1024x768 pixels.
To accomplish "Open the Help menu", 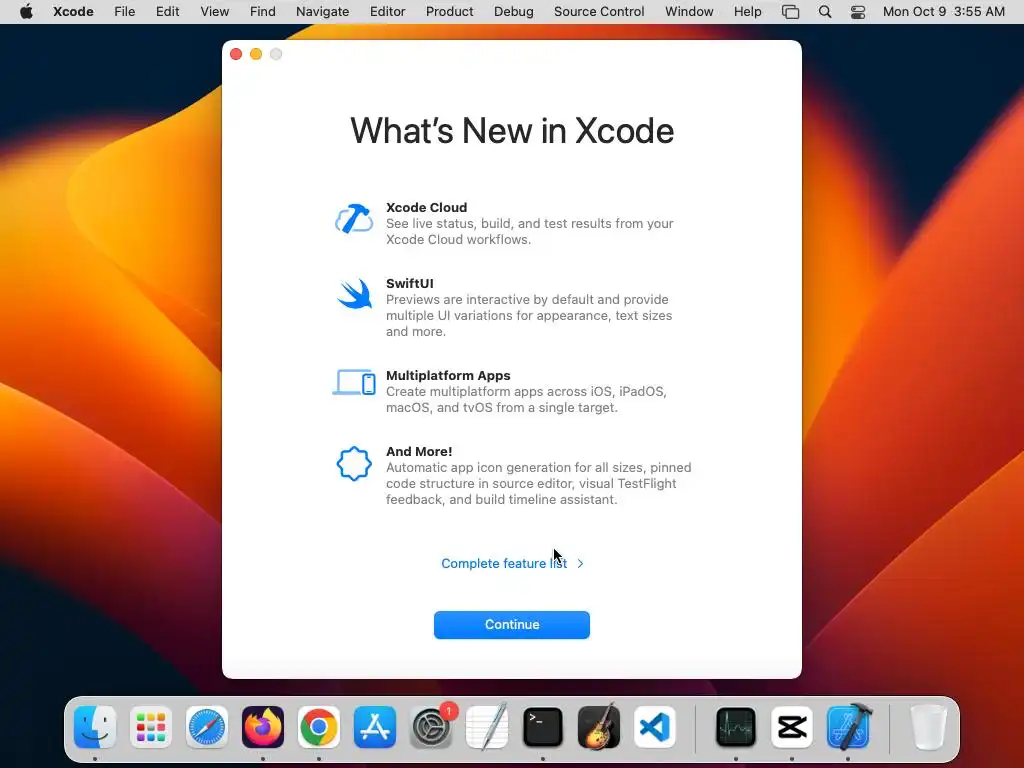I will 747,12.
